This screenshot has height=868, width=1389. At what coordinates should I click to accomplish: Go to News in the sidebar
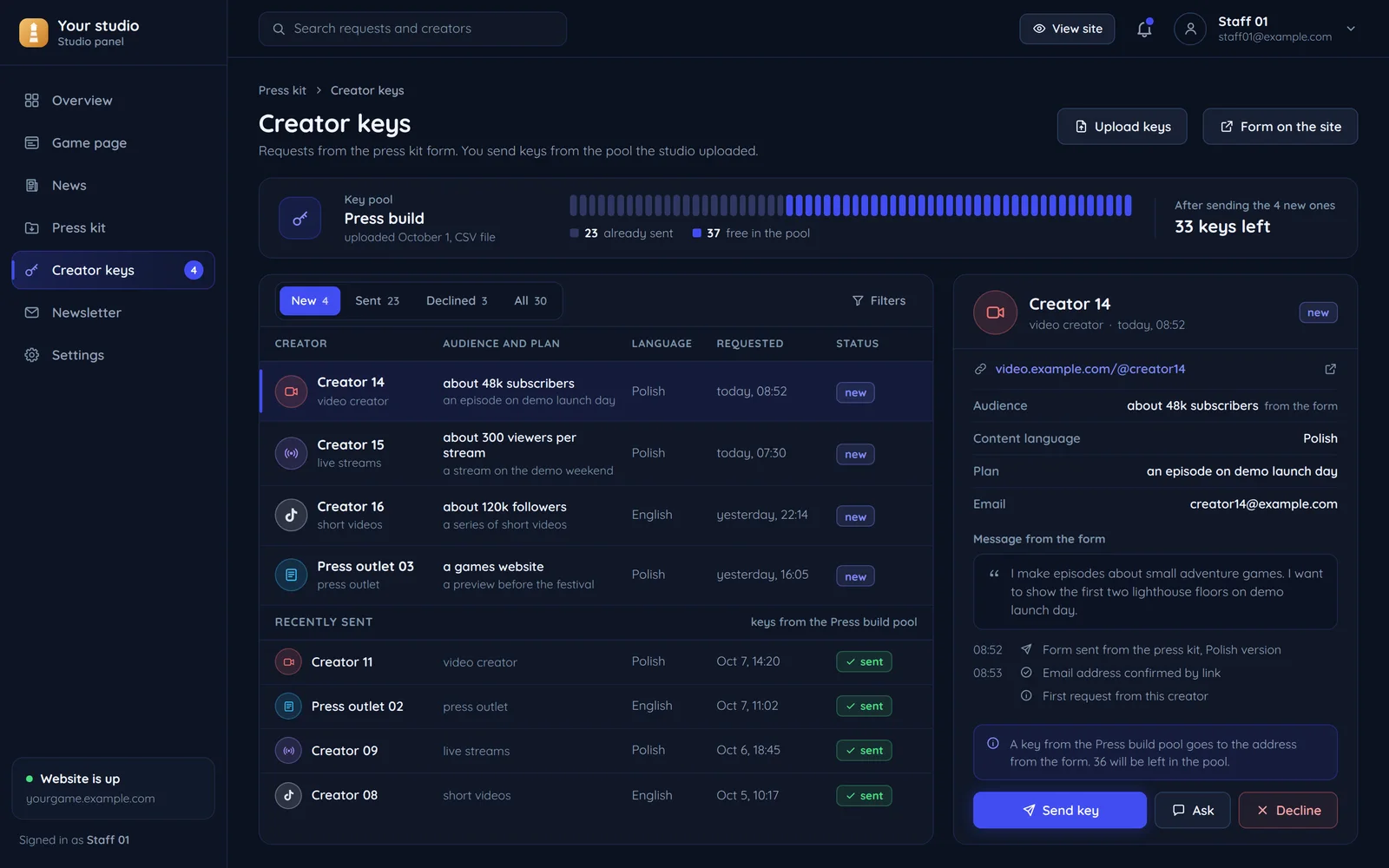(113, 186)
